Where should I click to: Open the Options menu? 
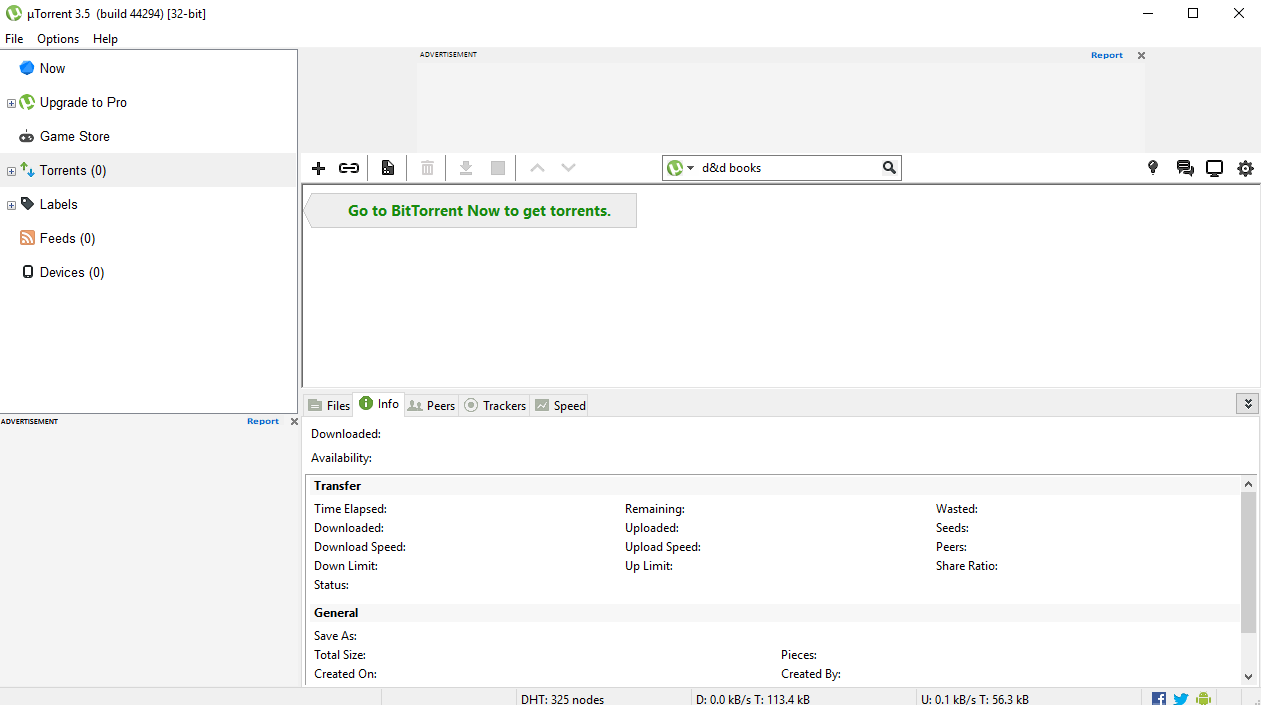[x=58, y=39]
